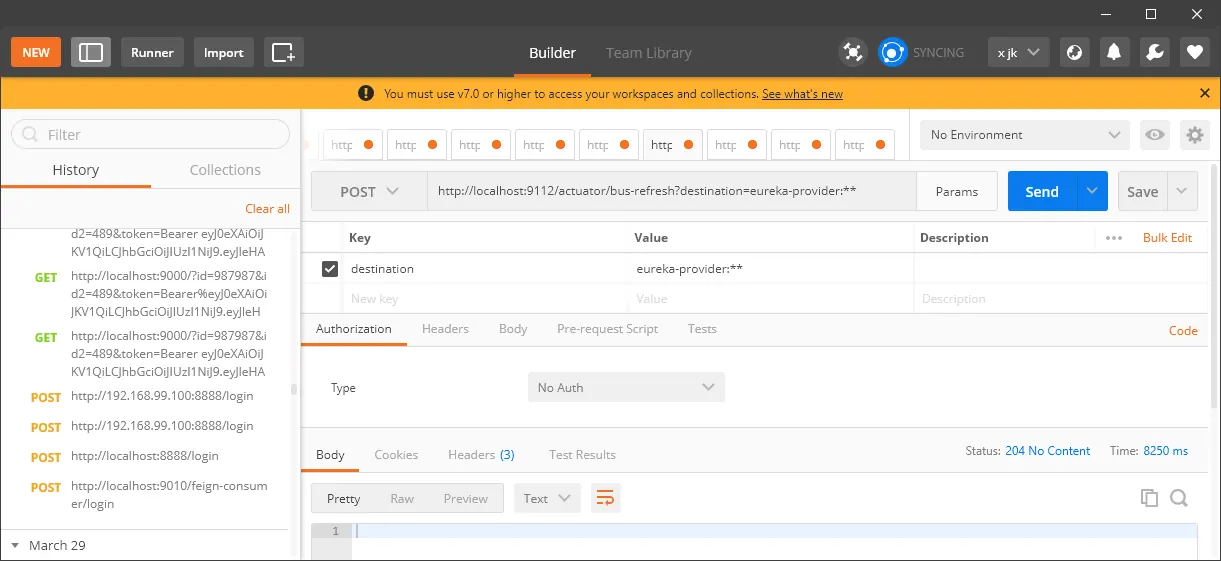Copy response body to clipboard icon
Viewport: 1221px width, 561px height.
1149,498
